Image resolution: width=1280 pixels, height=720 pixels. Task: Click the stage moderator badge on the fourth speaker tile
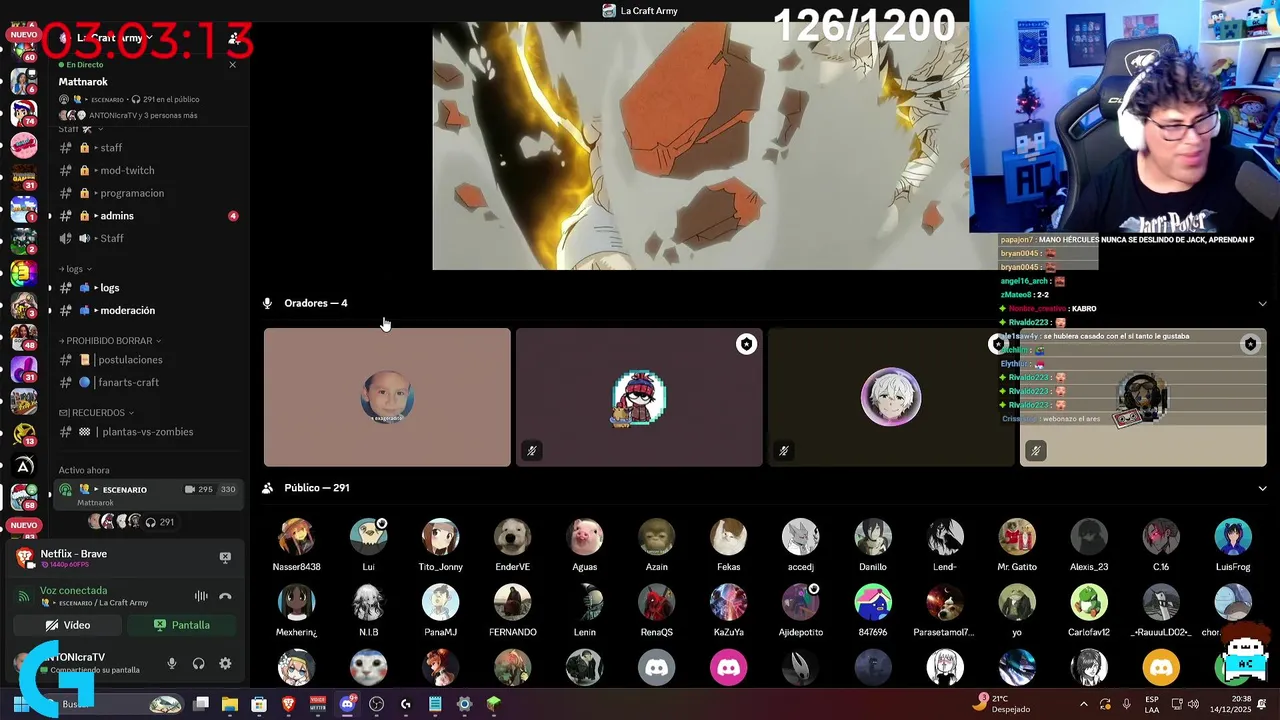1250,344
